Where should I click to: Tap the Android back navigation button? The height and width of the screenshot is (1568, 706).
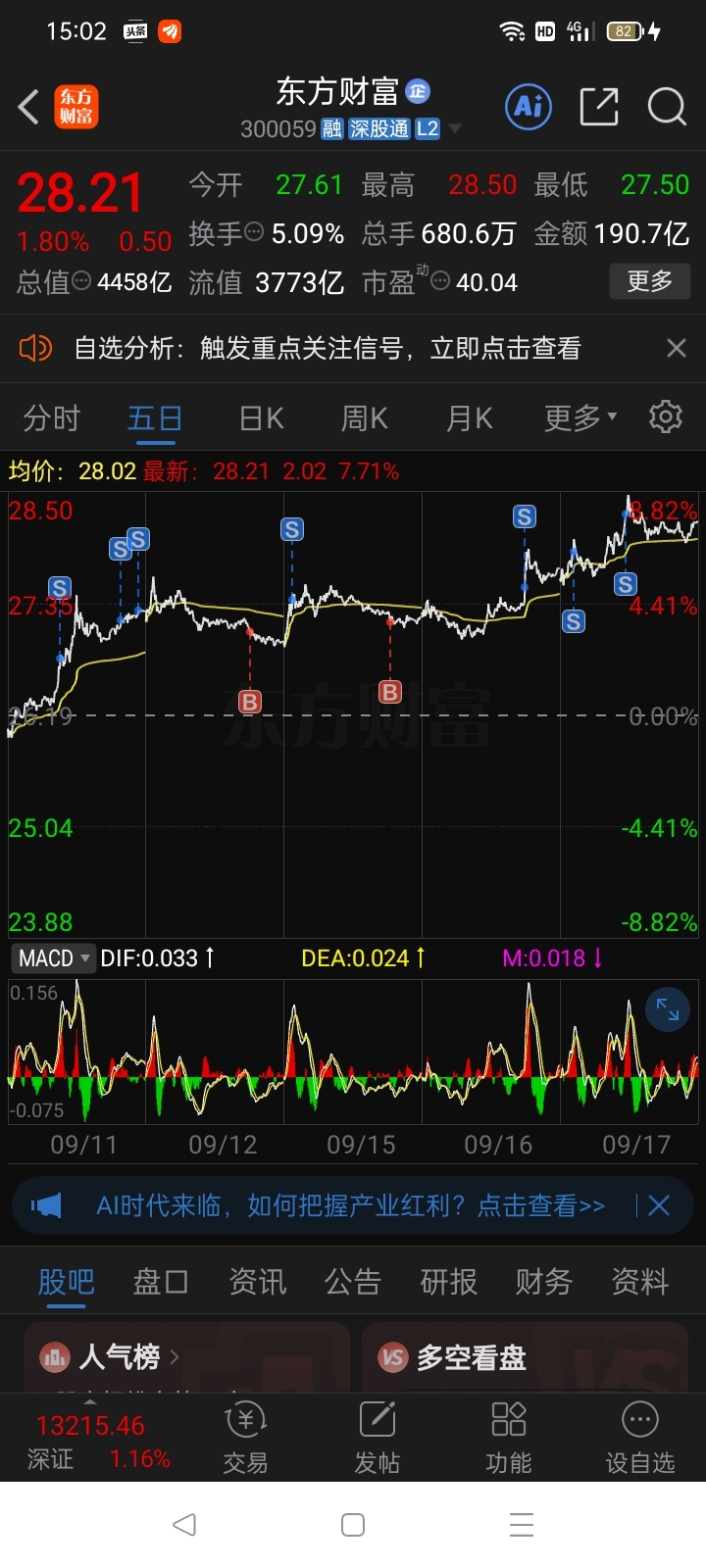coord(184,1524)
